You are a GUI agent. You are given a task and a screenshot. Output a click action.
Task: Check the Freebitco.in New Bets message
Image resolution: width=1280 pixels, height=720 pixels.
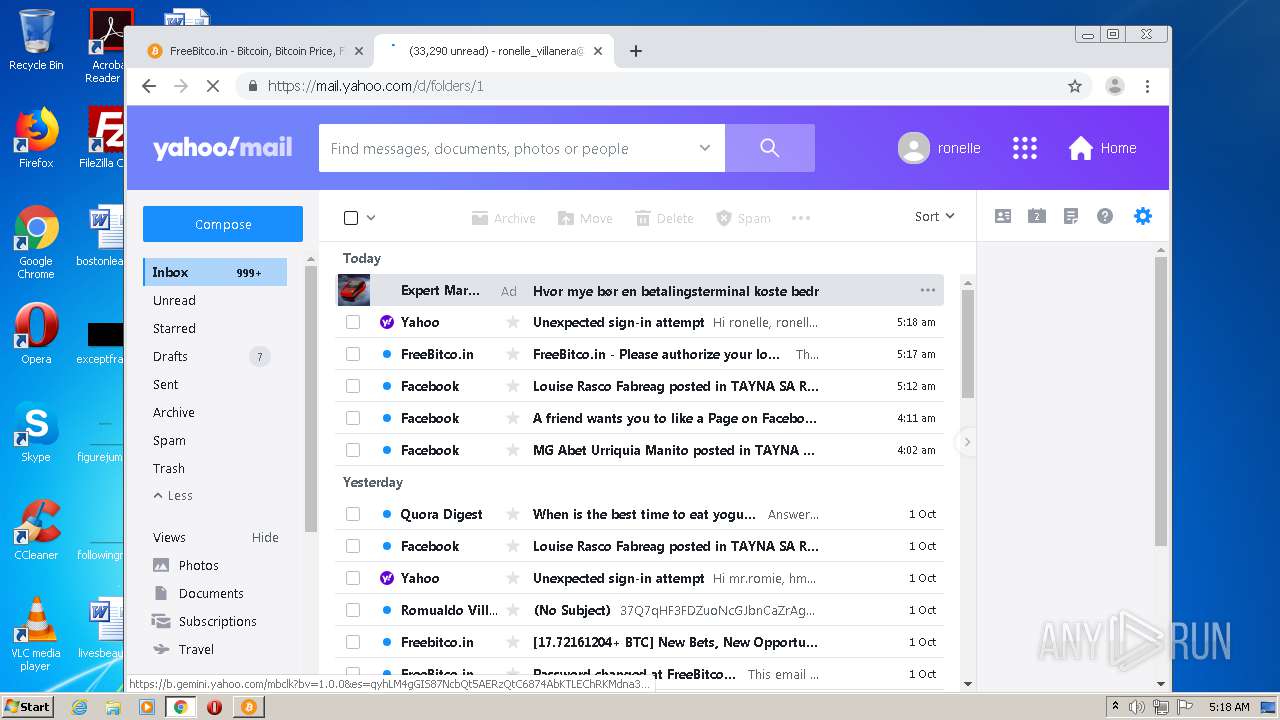tap(353, 642)
